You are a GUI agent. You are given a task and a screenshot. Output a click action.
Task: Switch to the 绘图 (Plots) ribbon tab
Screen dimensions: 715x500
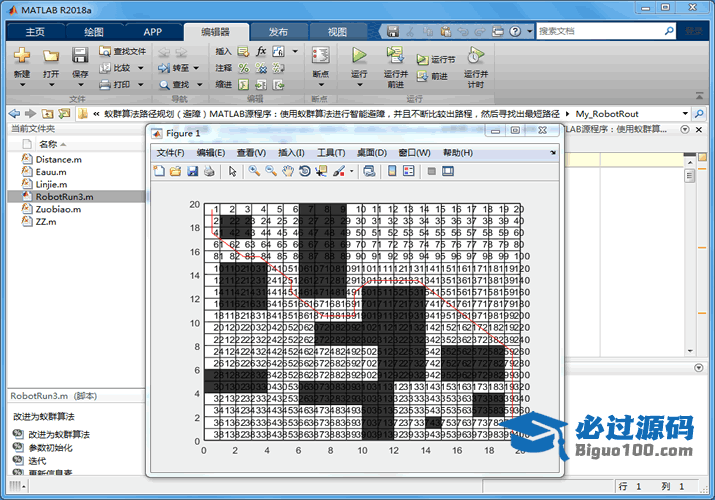click(x=93, y=32)
